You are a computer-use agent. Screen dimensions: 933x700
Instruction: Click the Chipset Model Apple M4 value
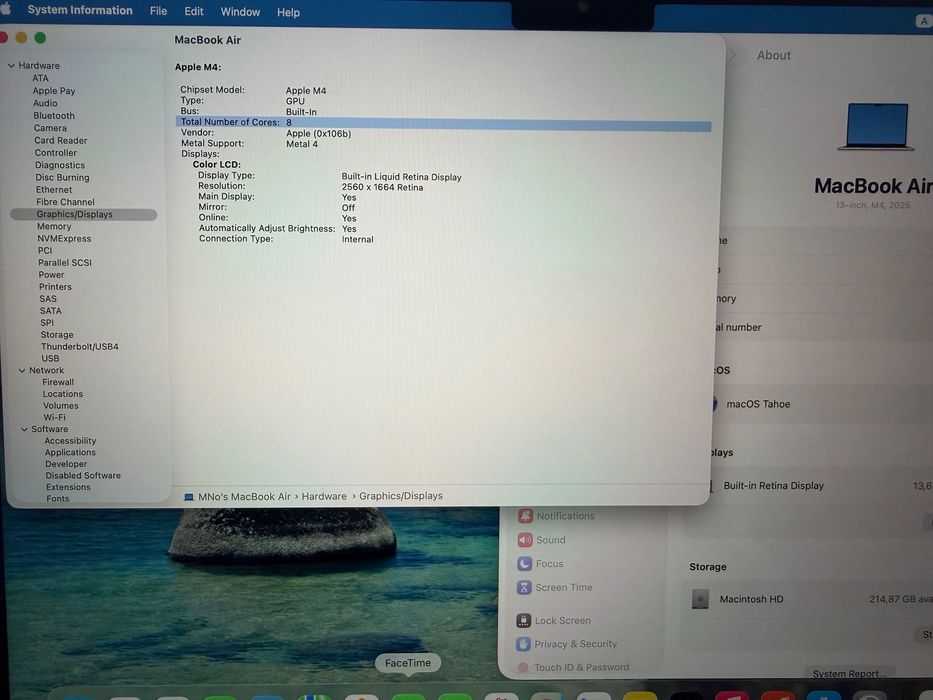306,90
